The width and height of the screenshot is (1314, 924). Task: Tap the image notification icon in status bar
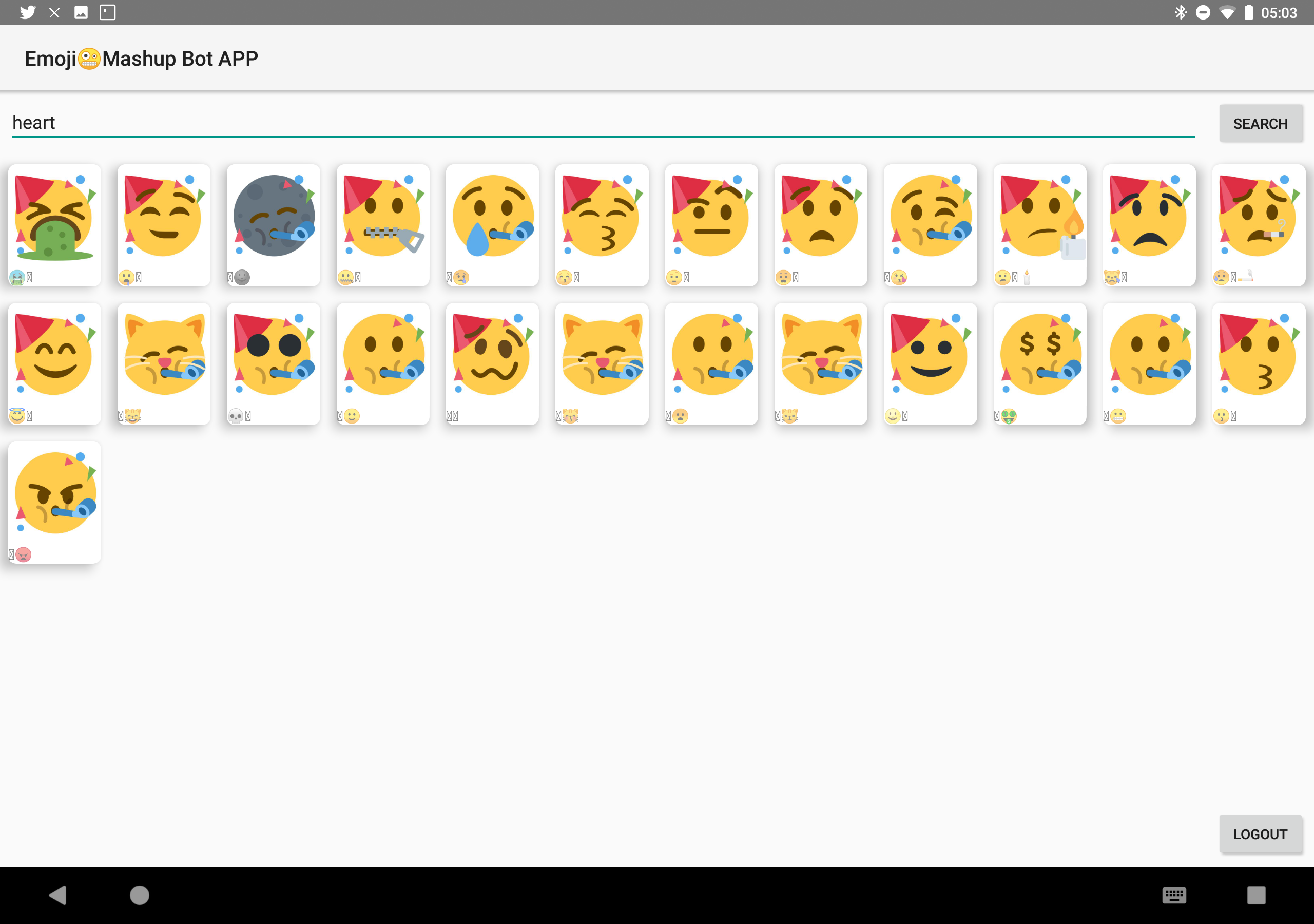click(x=81, y=12)
